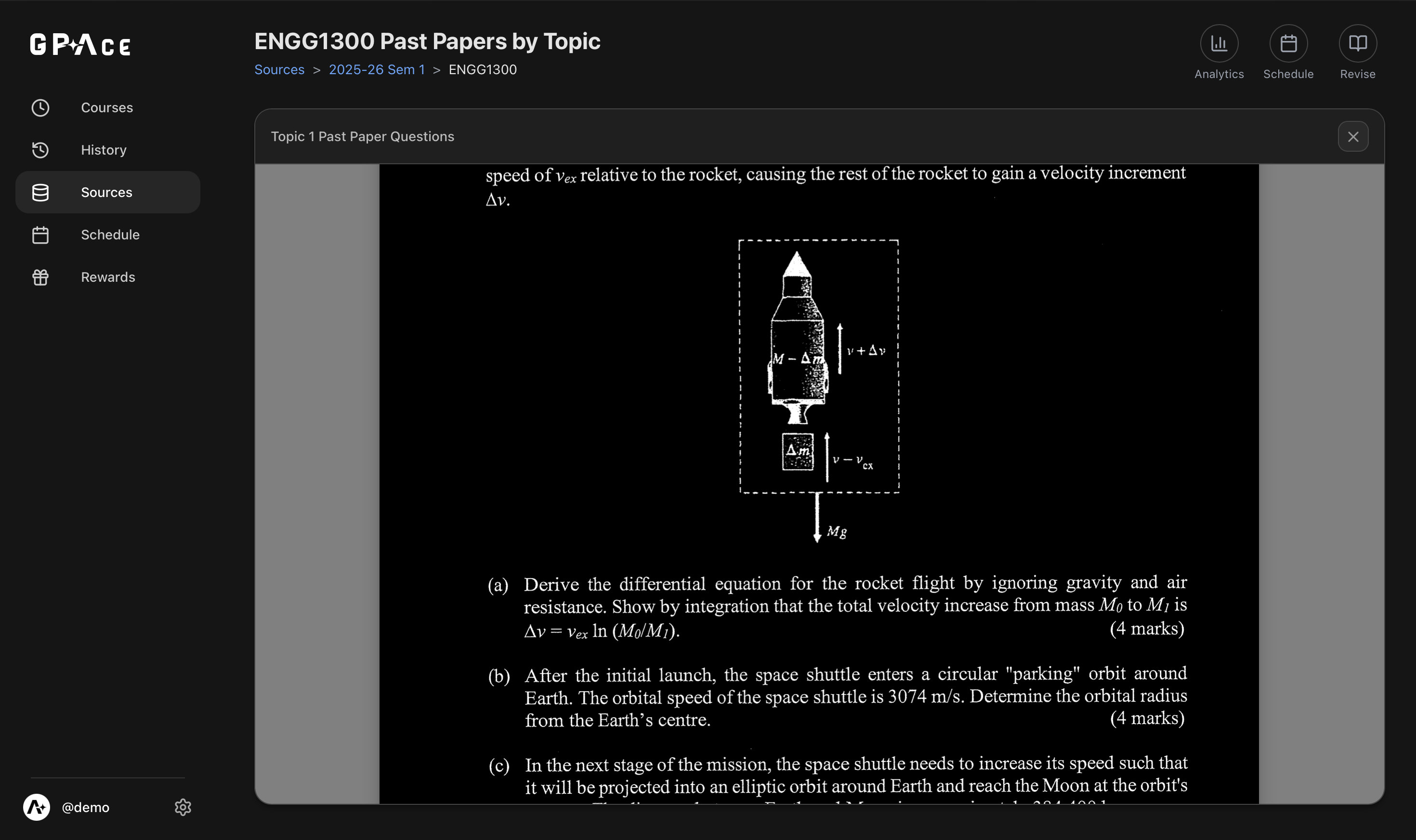Open the top-right Schedule calendar icon

point(1288,43)
